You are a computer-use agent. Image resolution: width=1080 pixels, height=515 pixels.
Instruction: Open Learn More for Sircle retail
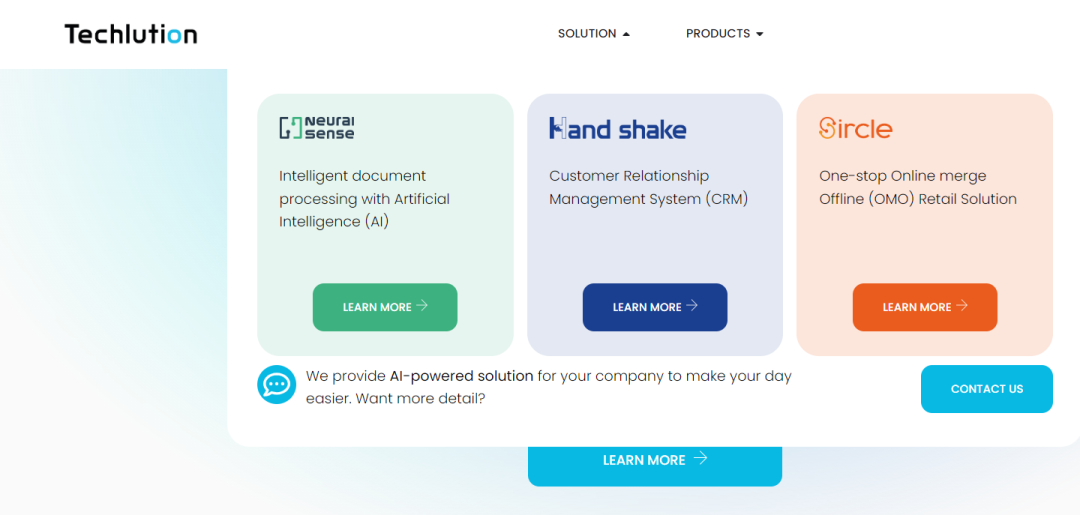(x=924, y=307)
